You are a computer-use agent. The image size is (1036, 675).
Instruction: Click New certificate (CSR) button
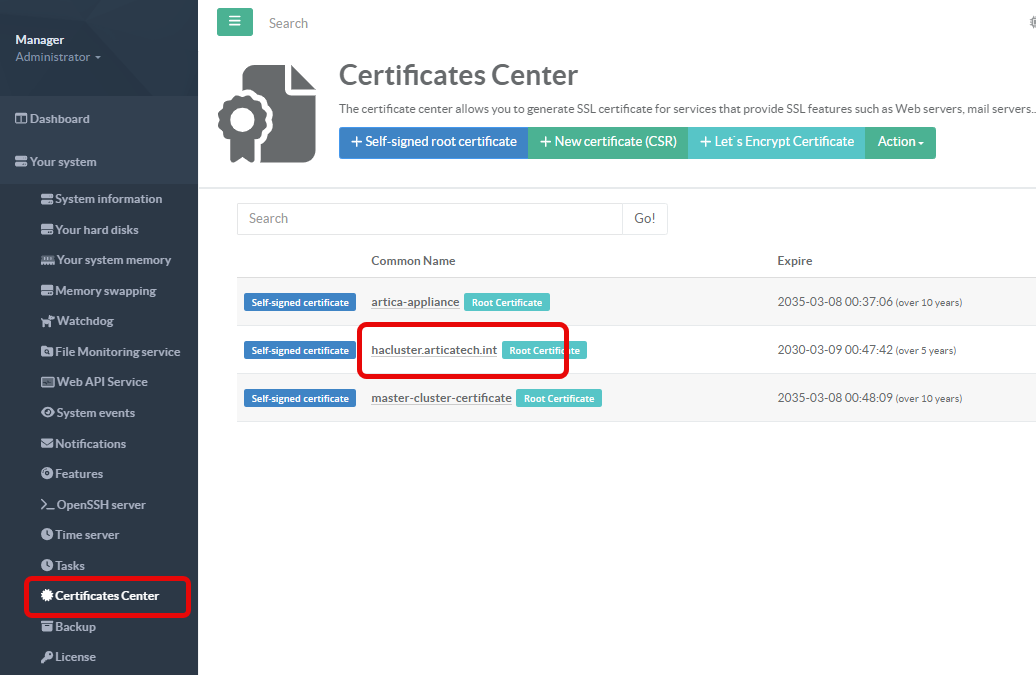(x=608, y=142)
